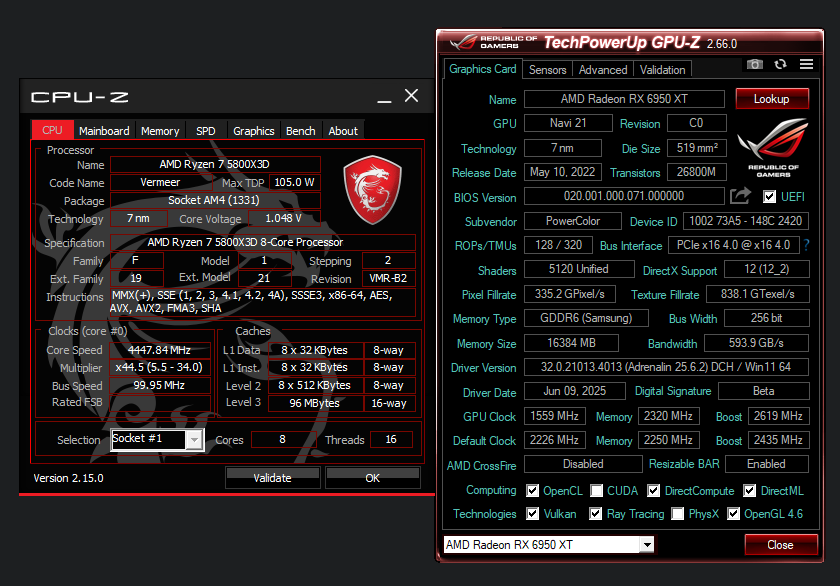Toggle the OpenCL checkbox
This screenshot has height=586, width=840.
pyautogui.click(x=532, y=491)
